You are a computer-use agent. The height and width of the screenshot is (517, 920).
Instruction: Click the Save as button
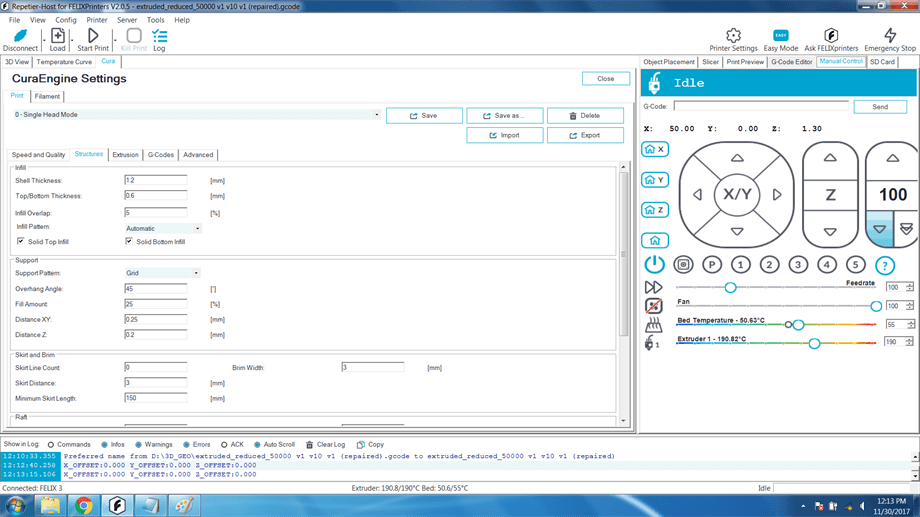(x=505, y=116)
